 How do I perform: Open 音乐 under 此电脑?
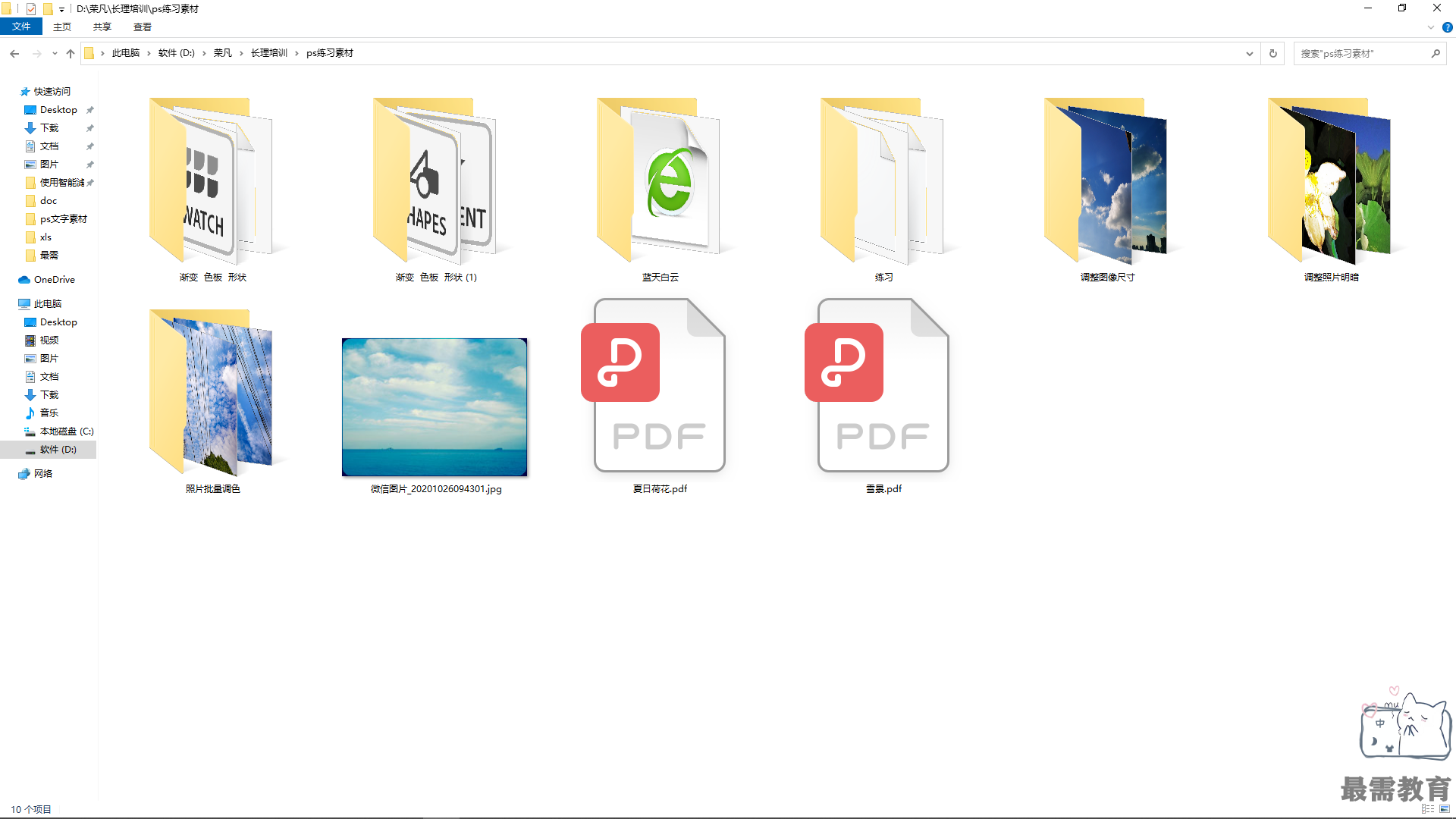pyautogui.click(x=49, y=413)
